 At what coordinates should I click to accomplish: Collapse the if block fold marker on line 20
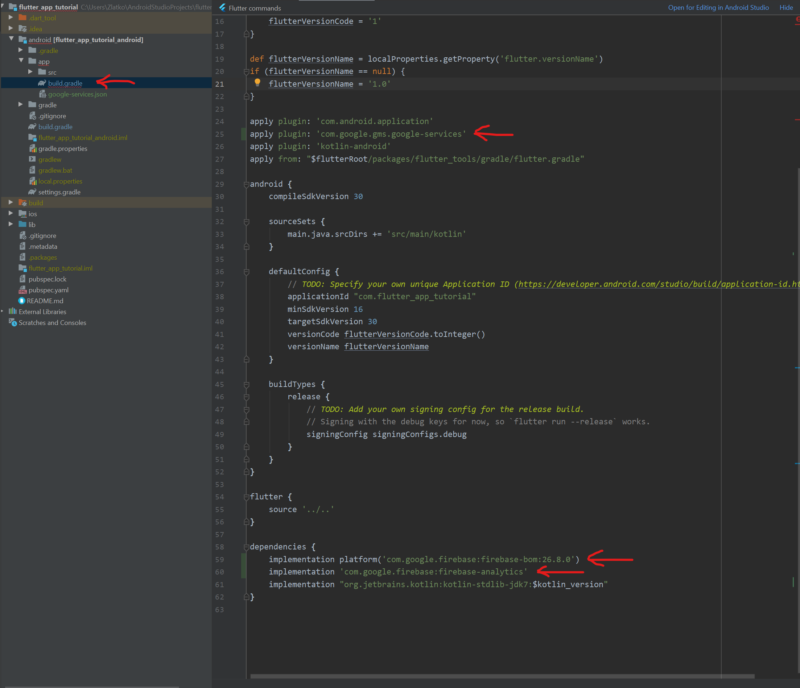pos(246,71)
